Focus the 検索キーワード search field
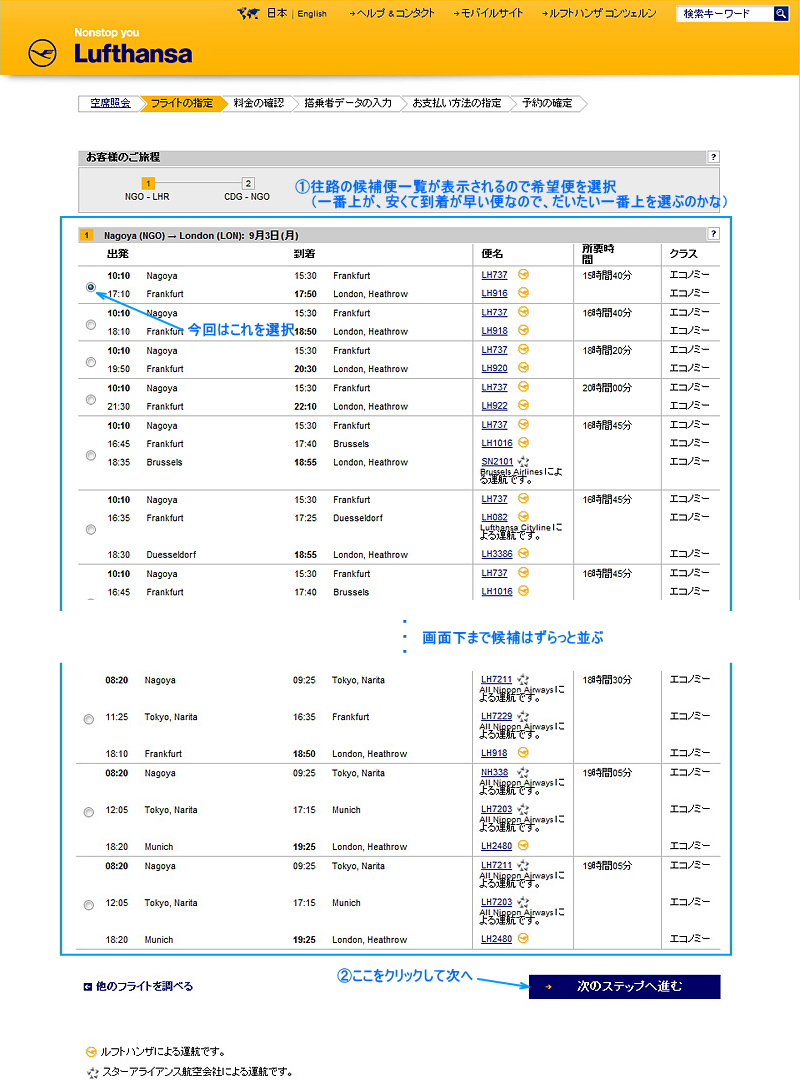The width and height of the screenshot is (800, 1087). [724, 13]
